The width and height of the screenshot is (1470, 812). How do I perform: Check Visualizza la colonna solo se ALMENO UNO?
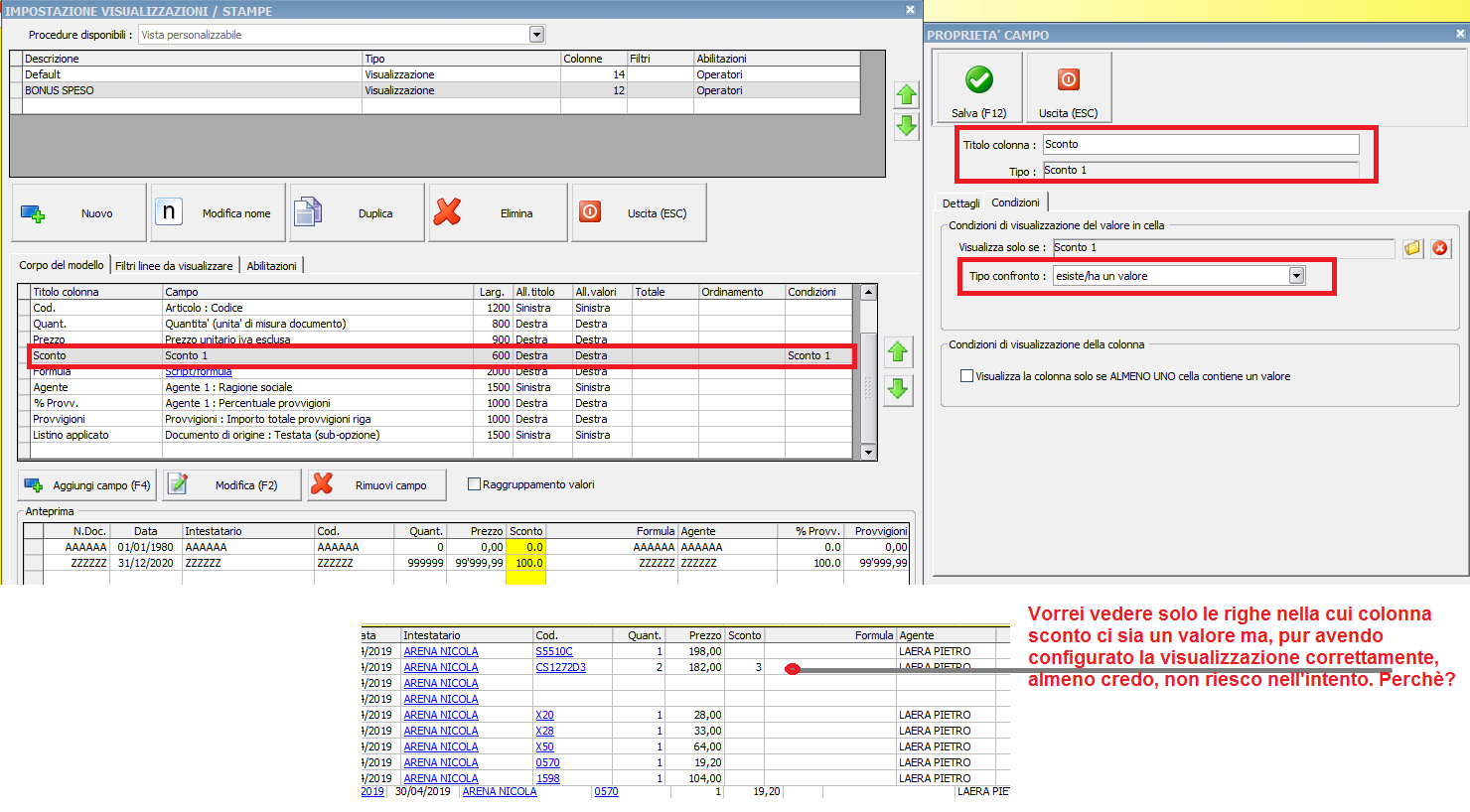point(966,376)
